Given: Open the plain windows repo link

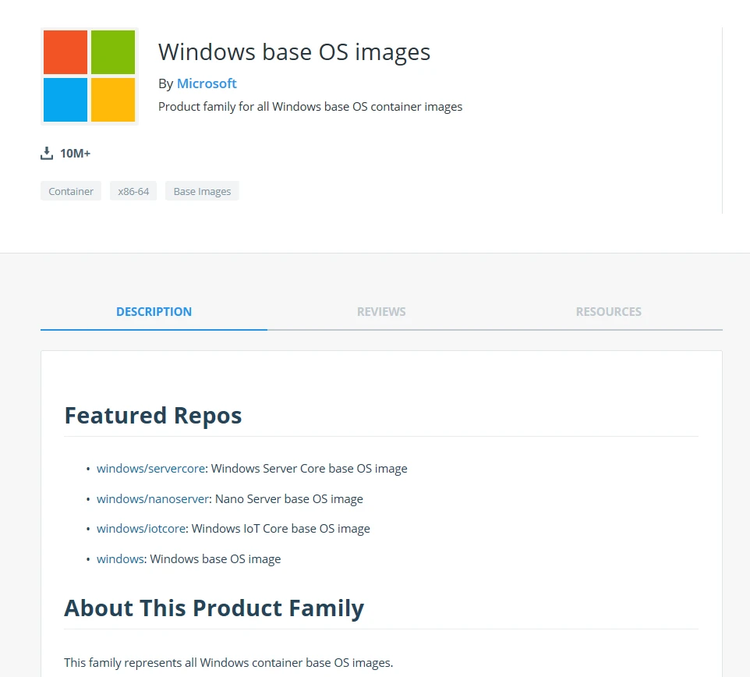Looking at the screenshot, I should 120,559.
